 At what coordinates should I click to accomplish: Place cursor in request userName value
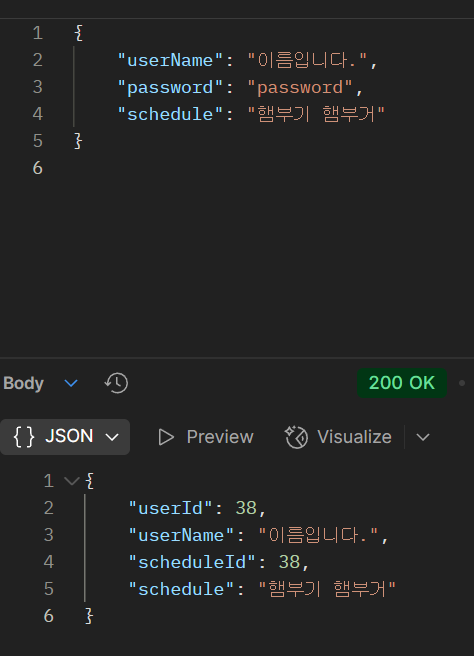coord(307,60)
